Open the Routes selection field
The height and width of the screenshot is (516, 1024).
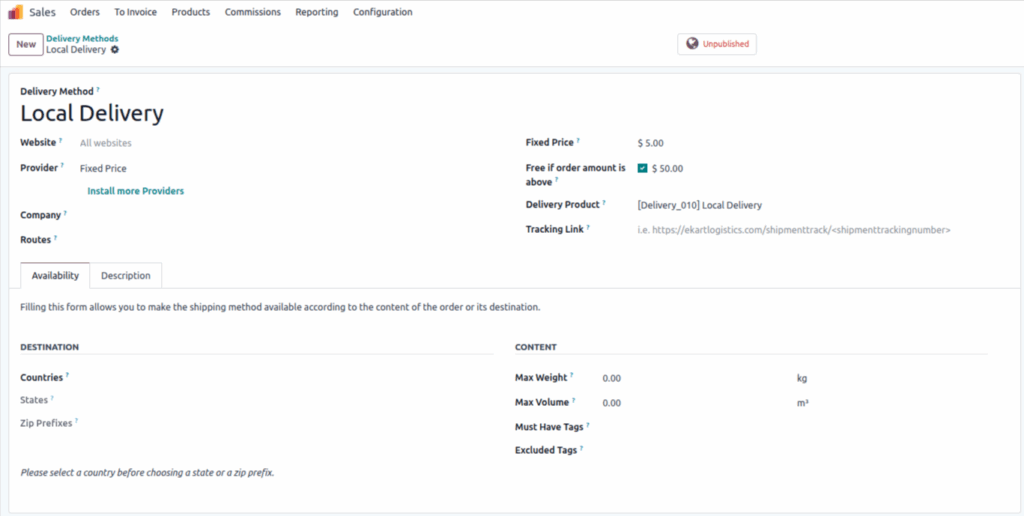pos(287,240)
